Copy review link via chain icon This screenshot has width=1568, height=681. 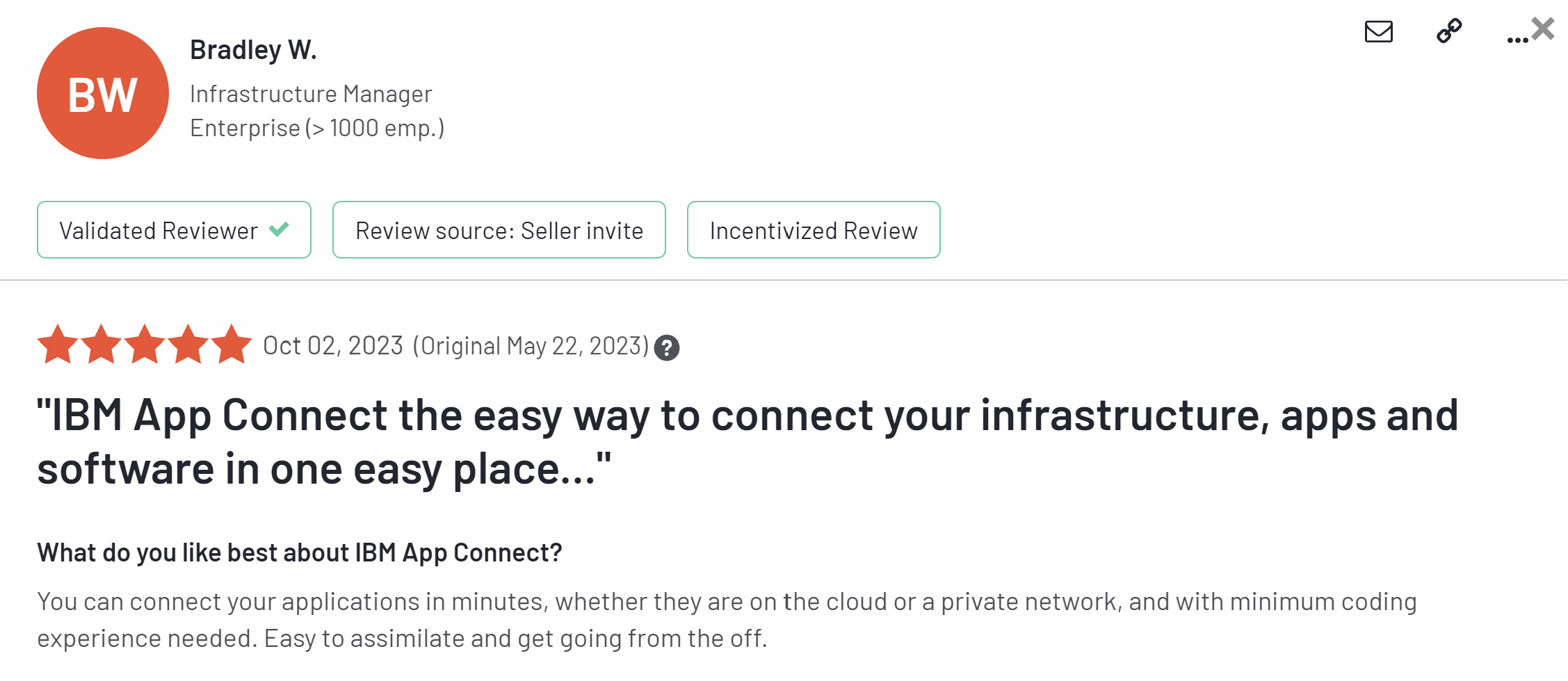pyautogui.click(x=1449, y=31)
